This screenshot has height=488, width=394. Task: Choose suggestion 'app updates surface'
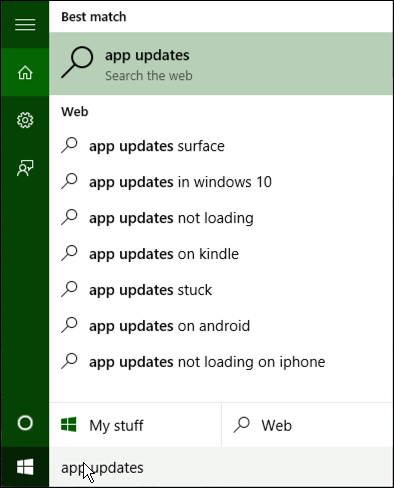click(x=221, y=146)
